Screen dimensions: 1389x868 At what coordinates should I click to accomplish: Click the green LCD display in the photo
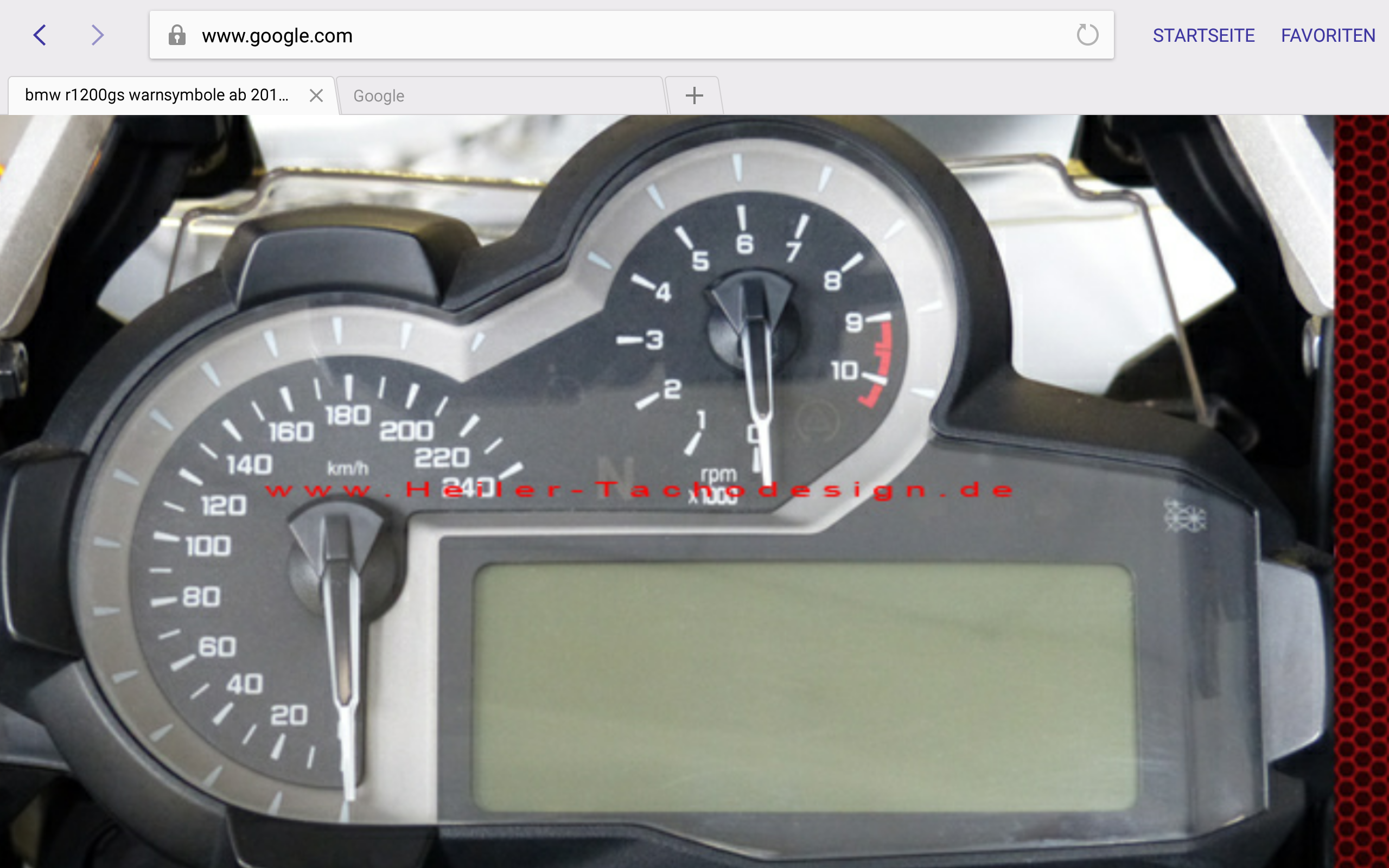[x=804, y=688]
